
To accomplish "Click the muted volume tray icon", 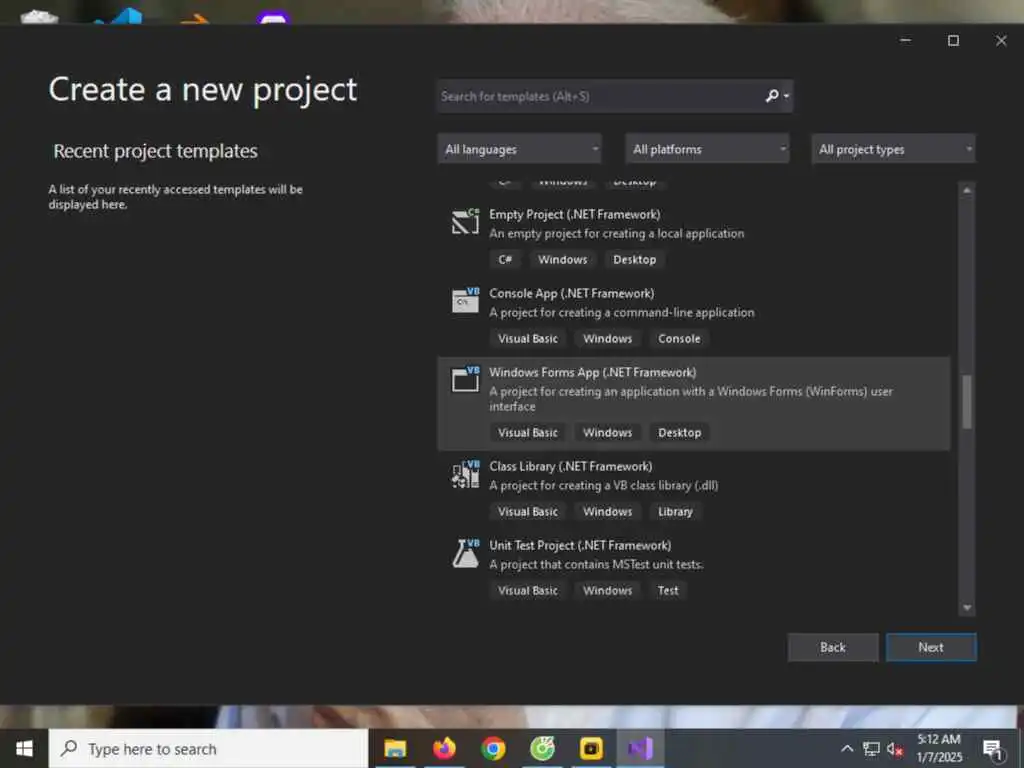I will pos(895,749).
